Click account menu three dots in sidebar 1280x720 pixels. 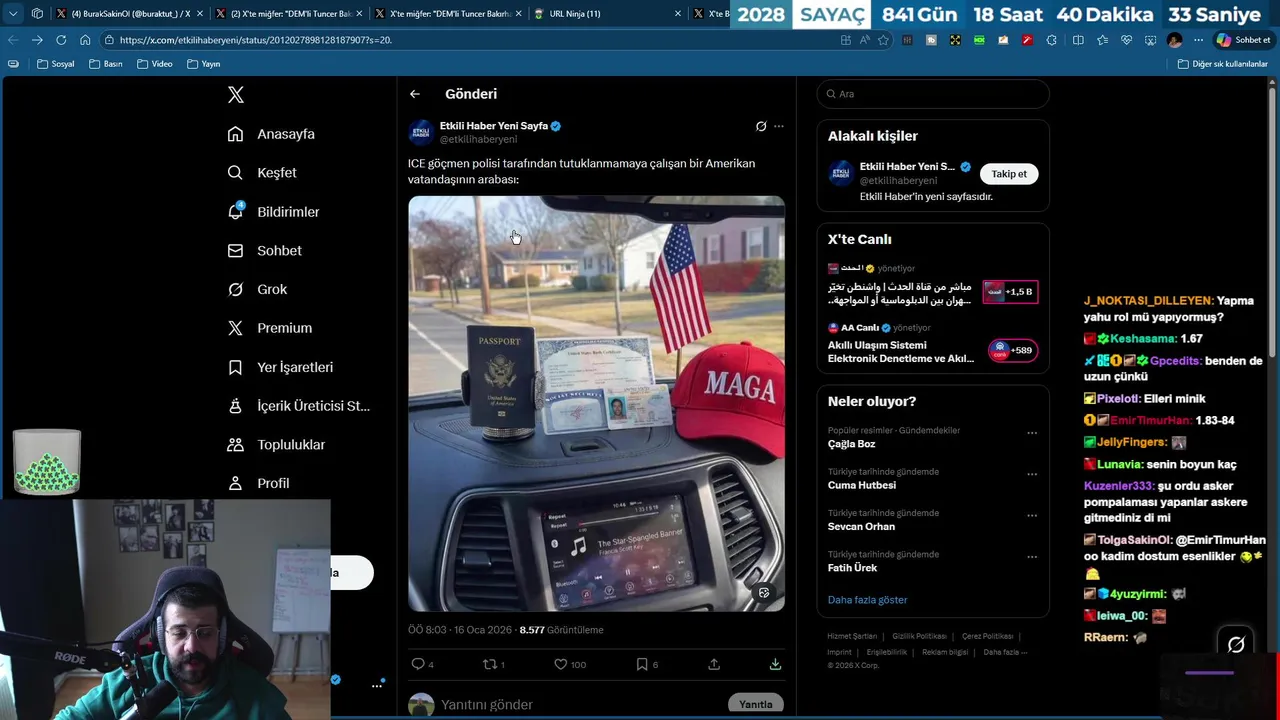tap(377, 686)
